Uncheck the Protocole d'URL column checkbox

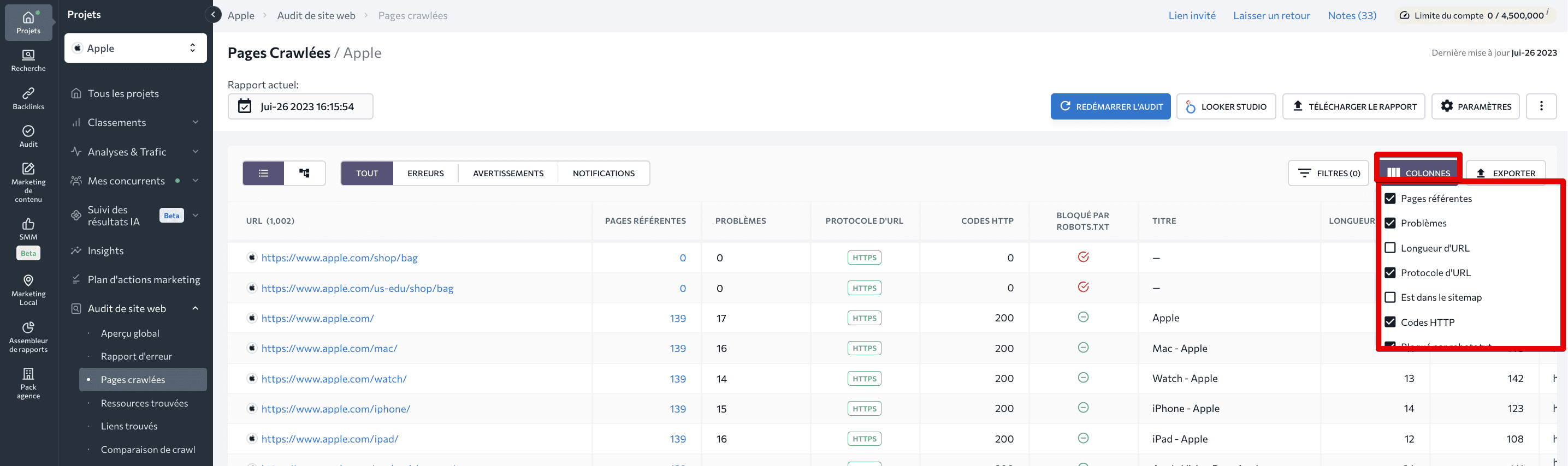pyautogui.click(x=1391, y=272)
